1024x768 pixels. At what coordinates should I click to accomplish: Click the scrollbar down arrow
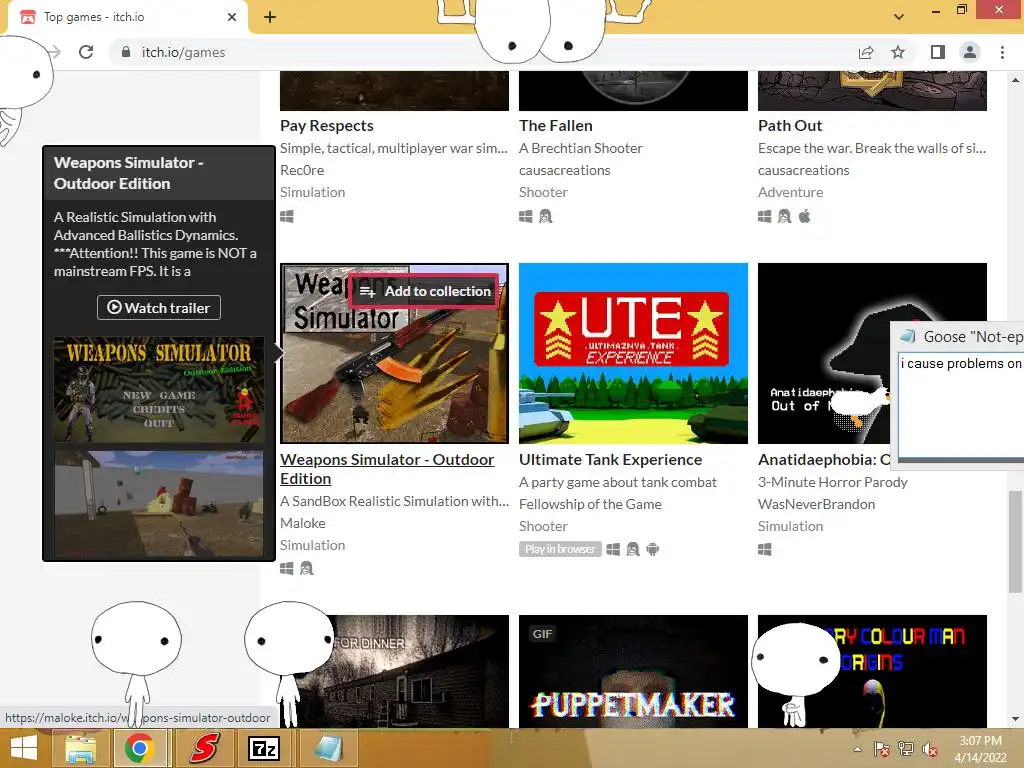pos(1015,719)
